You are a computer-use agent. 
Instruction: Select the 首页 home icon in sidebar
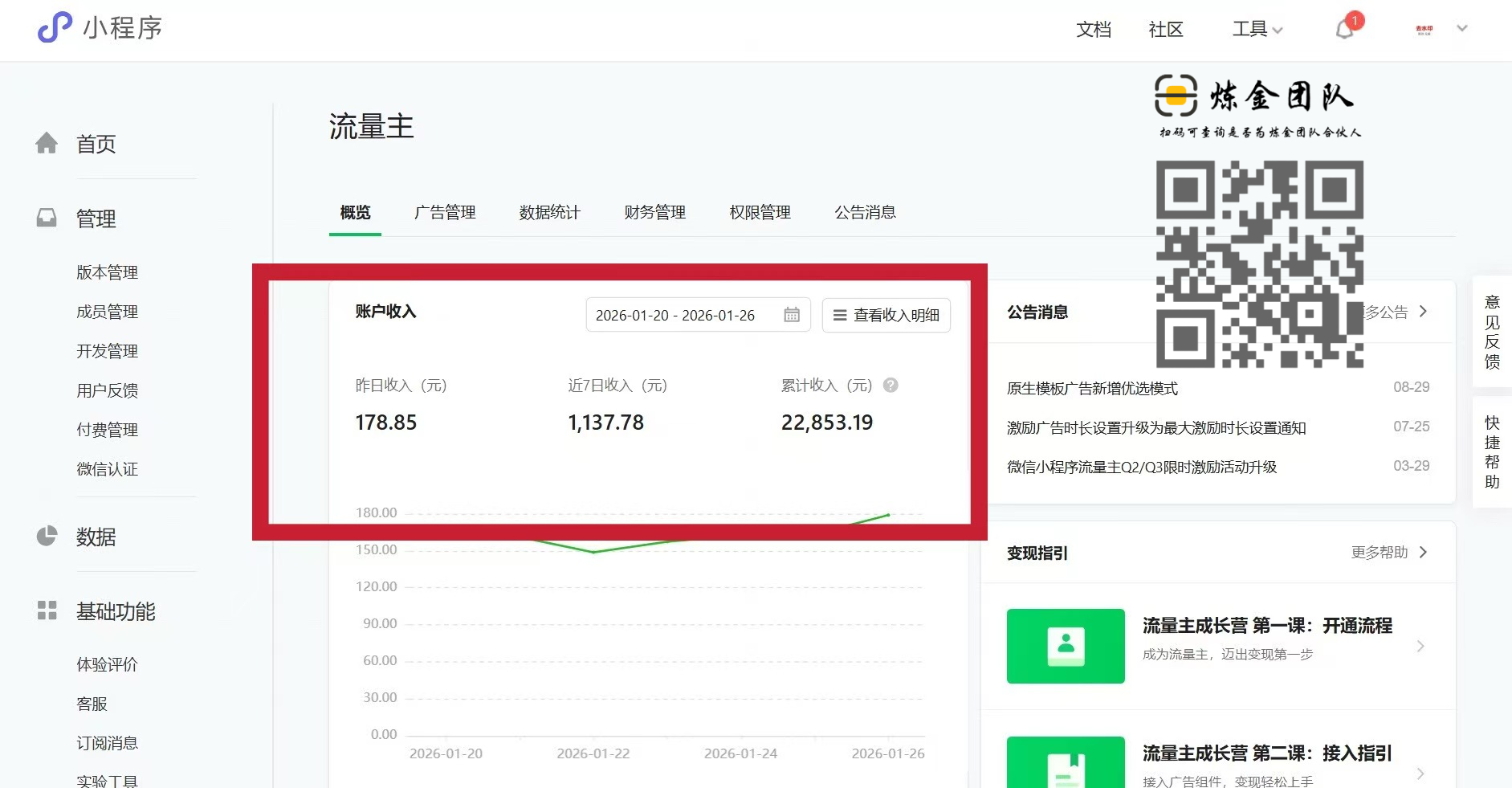47,143
